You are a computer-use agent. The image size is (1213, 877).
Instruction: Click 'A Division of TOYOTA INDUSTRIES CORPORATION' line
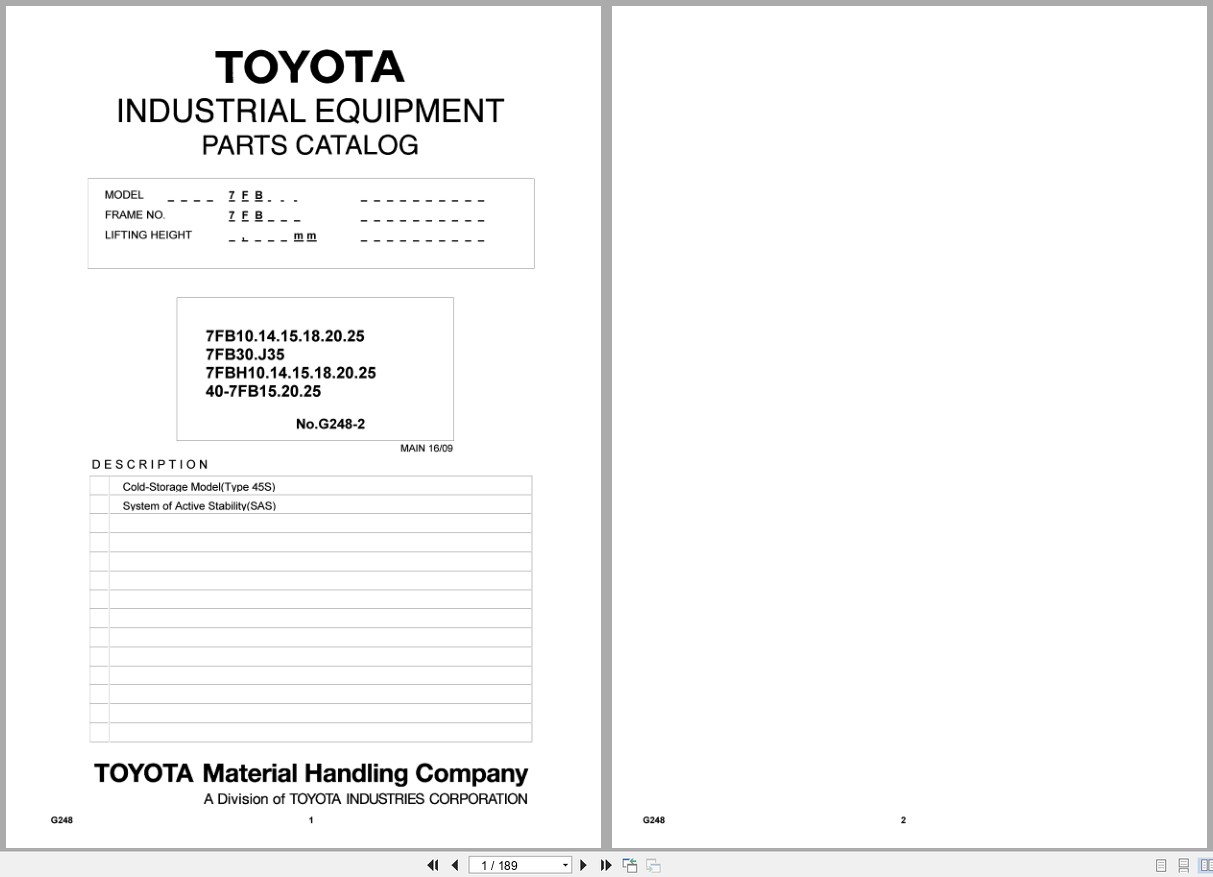pos(365,799)
